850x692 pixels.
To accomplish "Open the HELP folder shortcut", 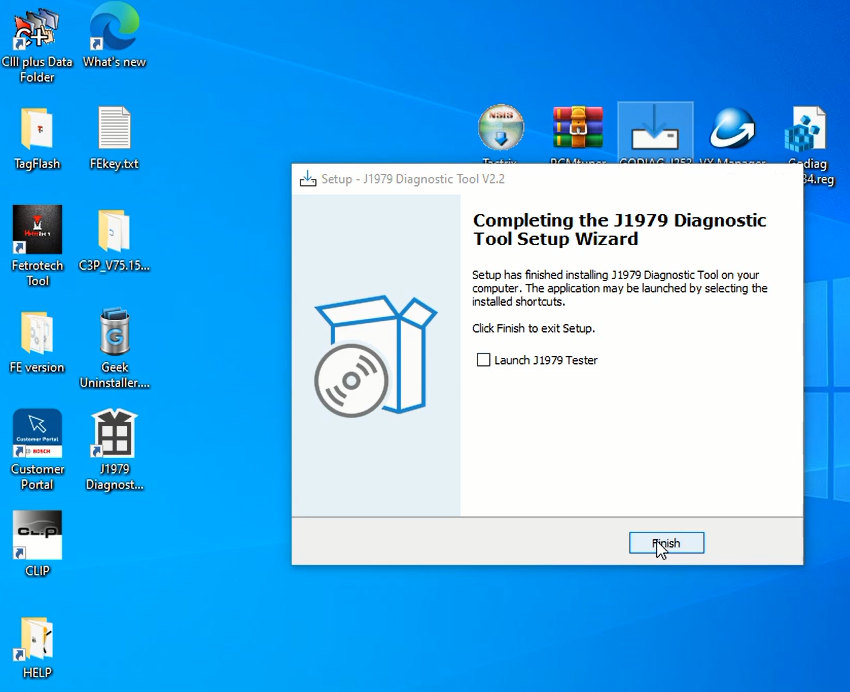I will (37, 640).
